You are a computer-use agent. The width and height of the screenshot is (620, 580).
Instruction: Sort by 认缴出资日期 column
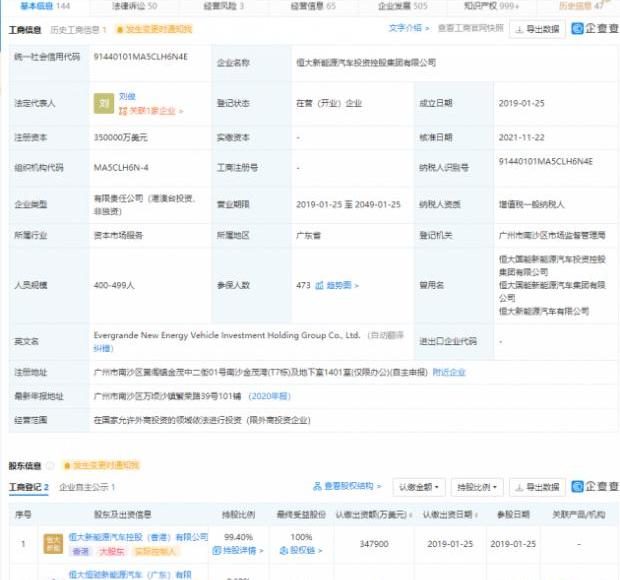point(450,515)
